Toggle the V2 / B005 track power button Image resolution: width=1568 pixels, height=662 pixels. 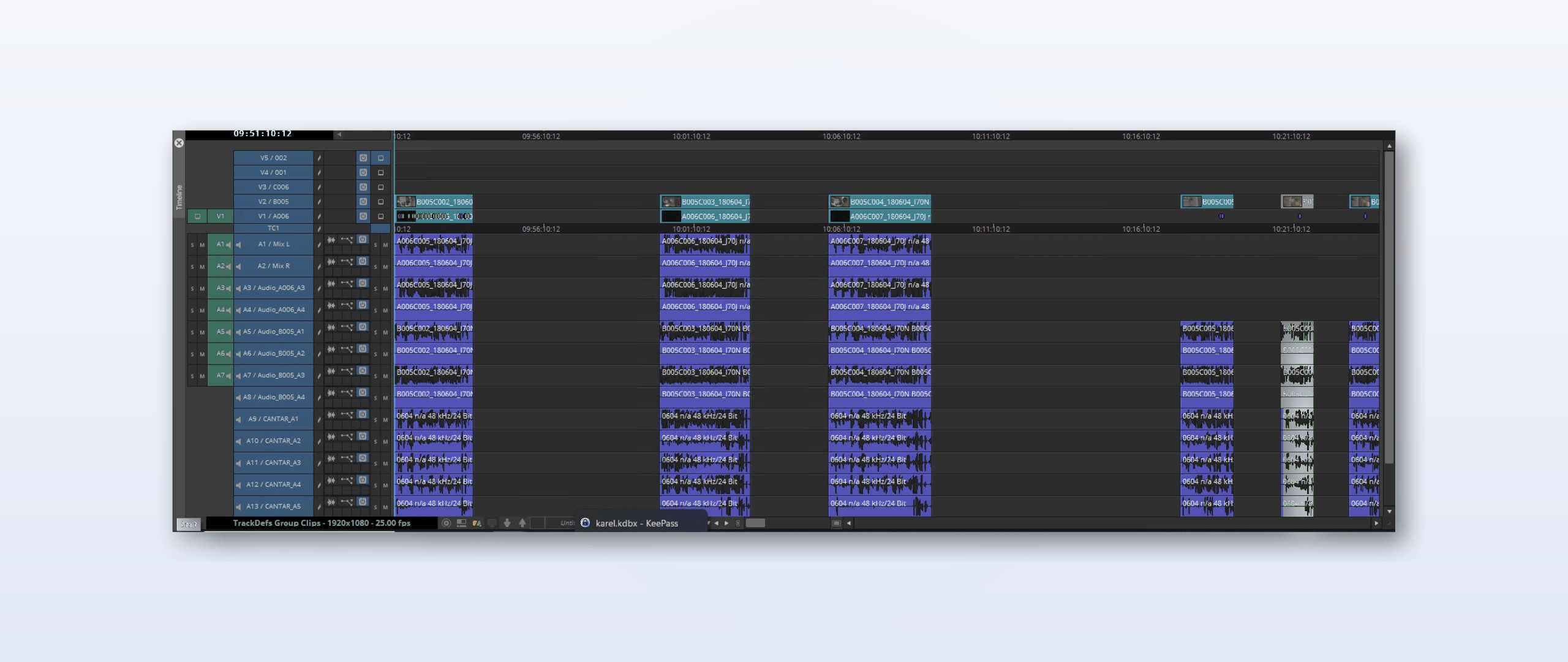[x=363, y=202]
